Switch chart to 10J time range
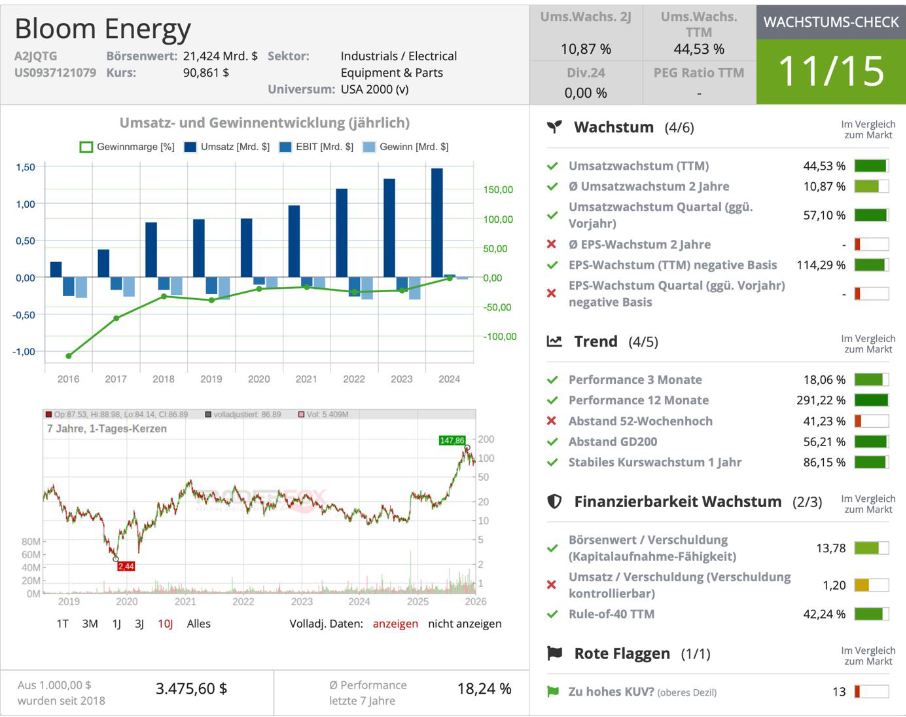The image size is (906, 717). click(x=165, y=624)
